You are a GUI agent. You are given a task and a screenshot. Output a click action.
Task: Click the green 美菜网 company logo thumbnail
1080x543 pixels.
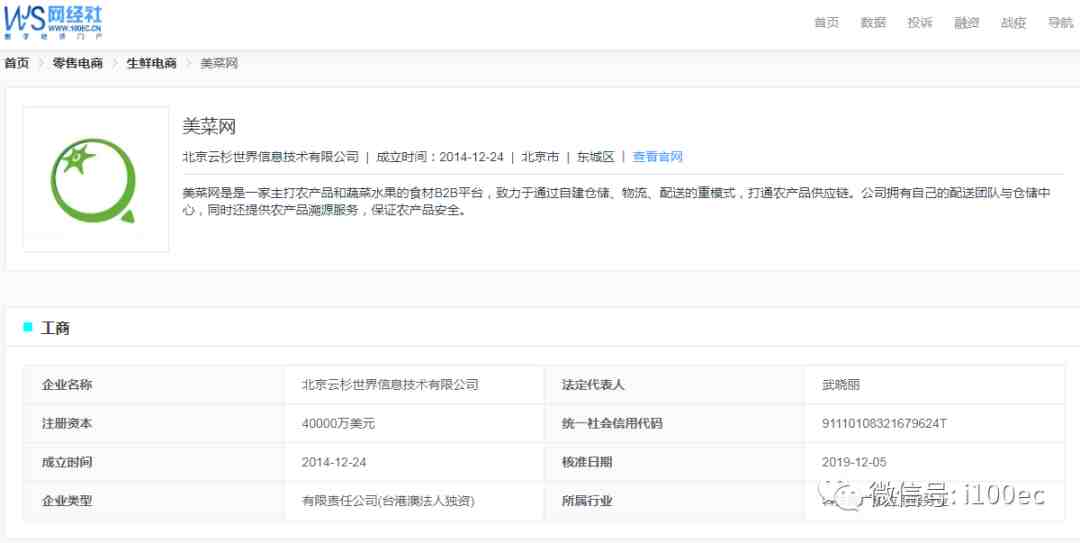tap(96, 179)
